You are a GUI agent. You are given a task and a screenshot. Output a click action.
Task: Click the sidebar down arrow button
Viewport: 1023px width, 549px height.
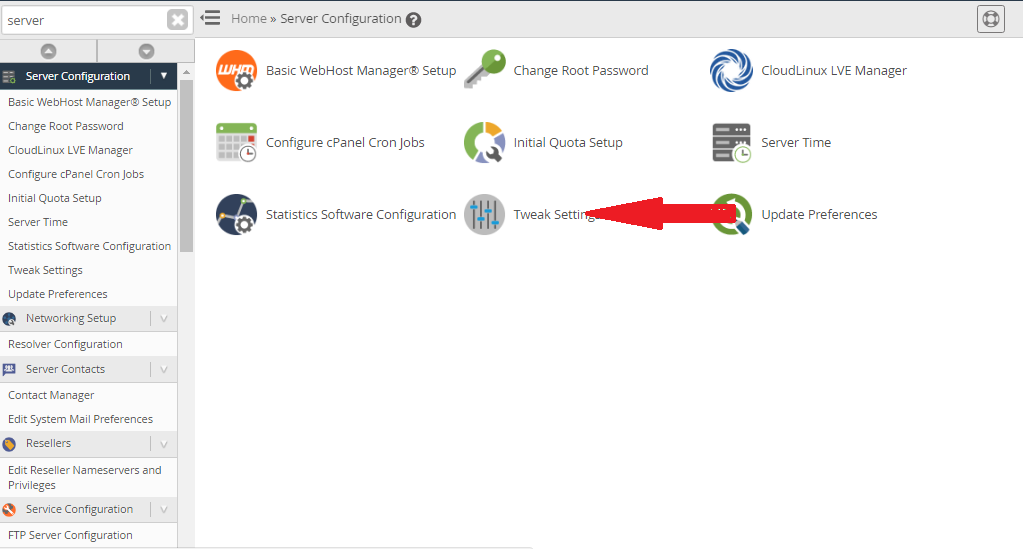(146, 51)
